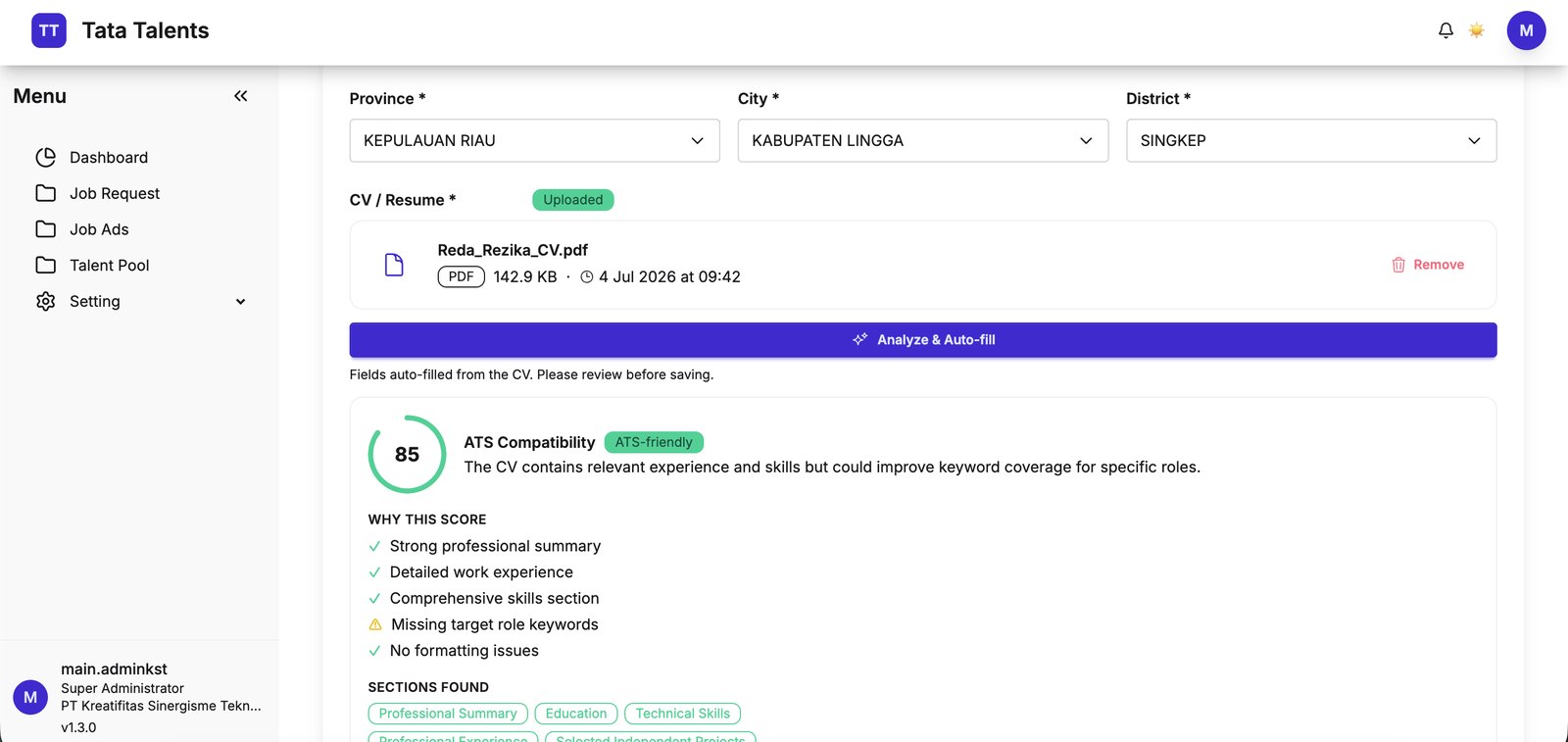Screen dimensions: 1568x742
Task: Click the ATS-friendly badge
Action: pyautogui.click(x=654, y=442)
